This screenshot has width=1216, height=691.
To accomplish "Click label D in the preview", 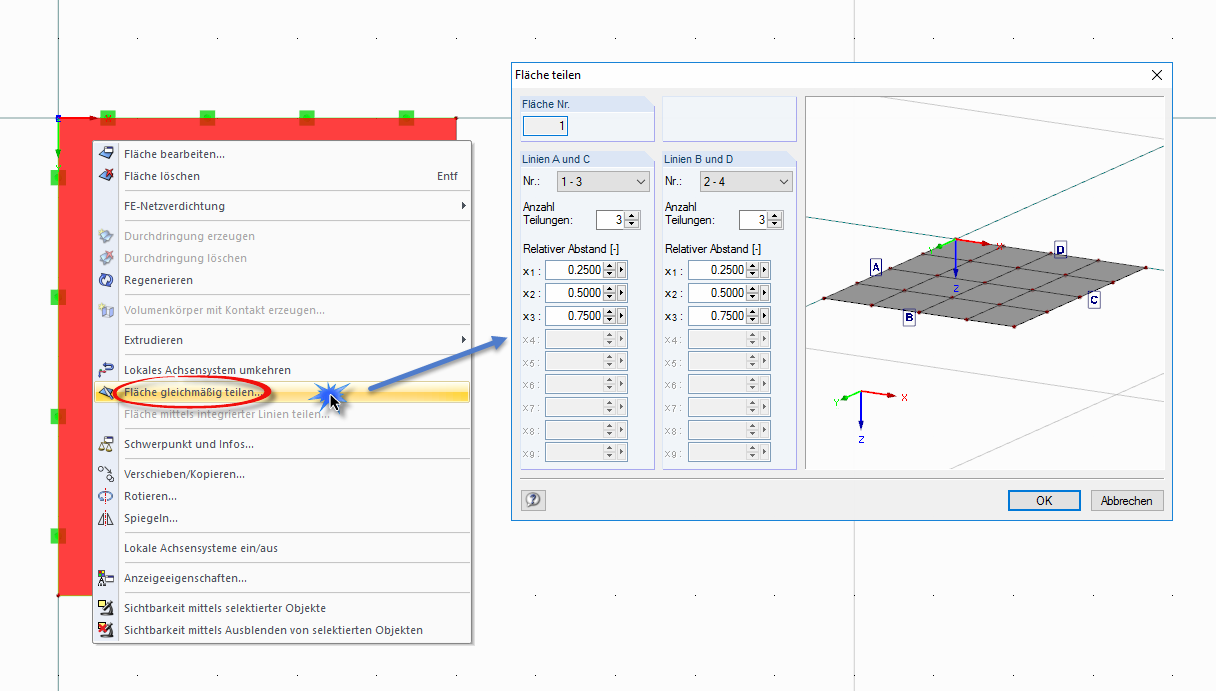I will pyautogui.click(x=1060, y=250).
